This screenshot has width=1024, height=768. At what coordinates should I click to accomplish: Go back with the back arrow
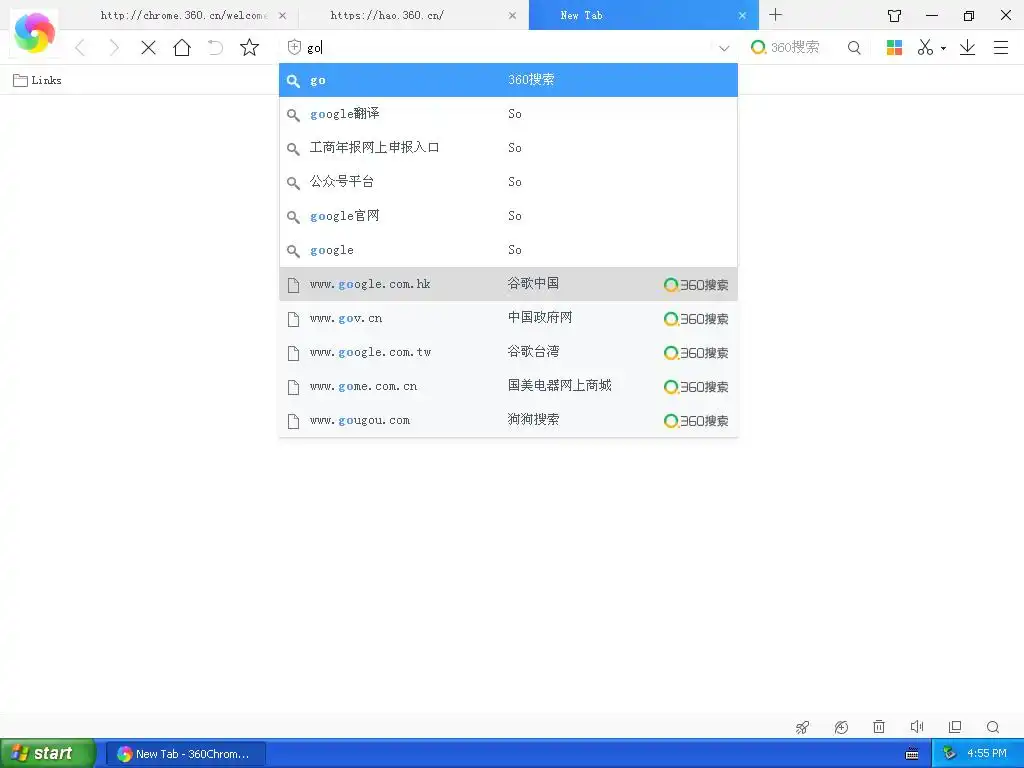(x=80, y=47)
